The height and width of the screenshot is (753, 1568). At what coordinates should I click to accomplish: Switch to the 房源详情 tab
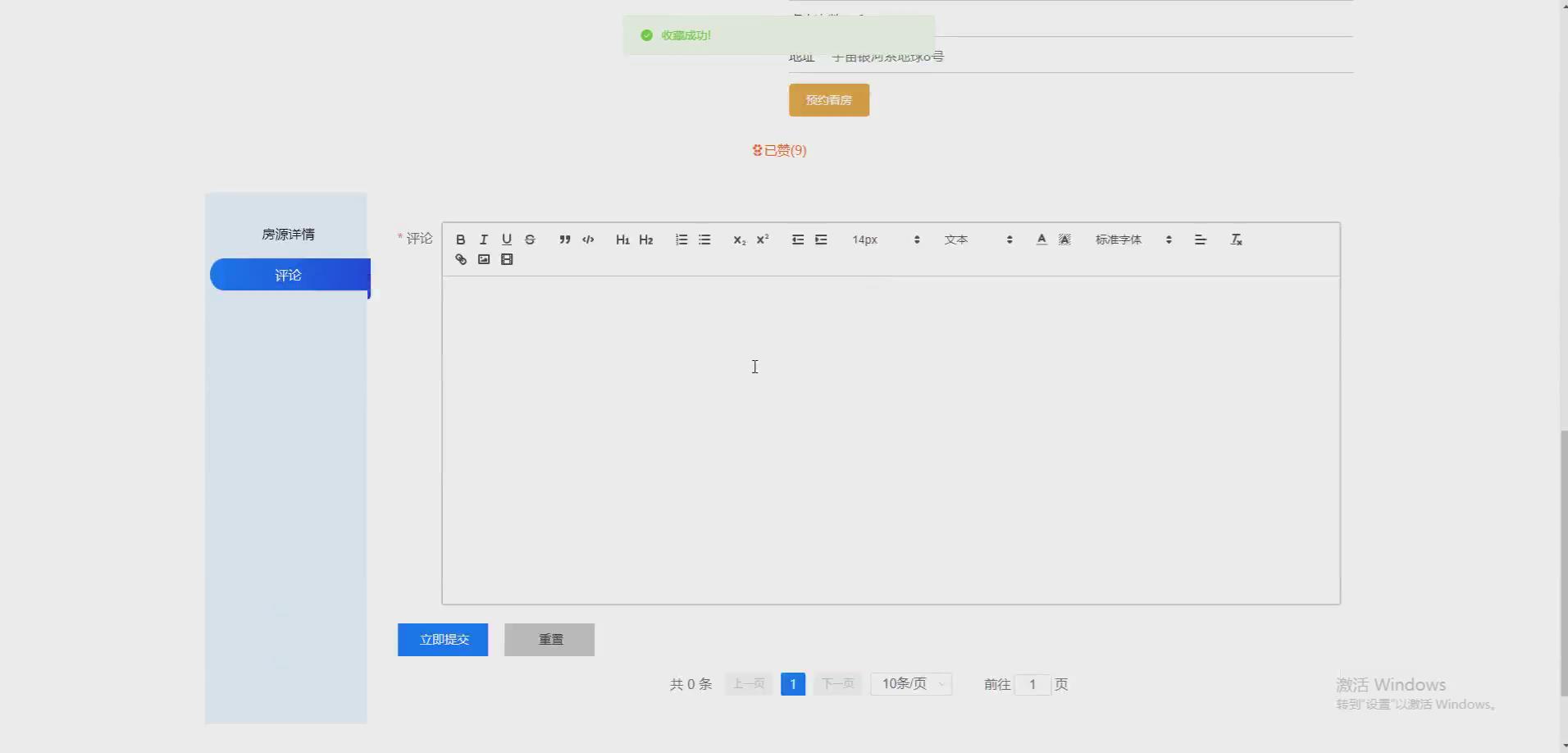(x=288, y=234)
